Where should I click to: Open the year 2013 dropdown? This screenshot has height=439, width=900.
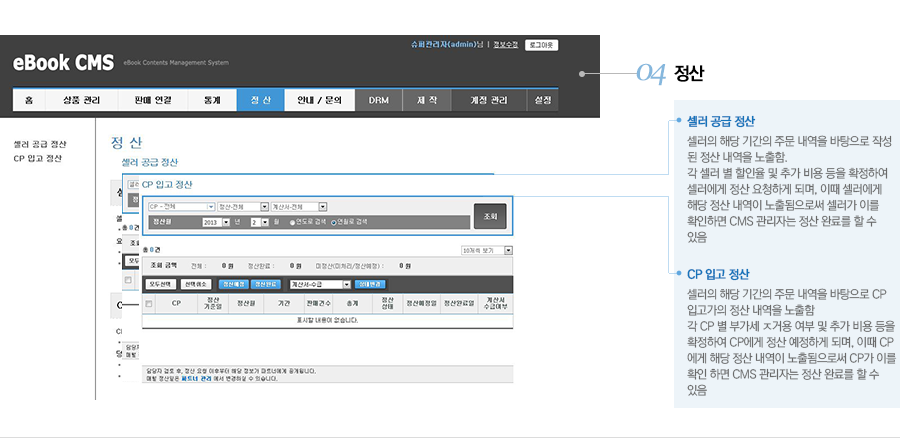click(x=223, y=221)
